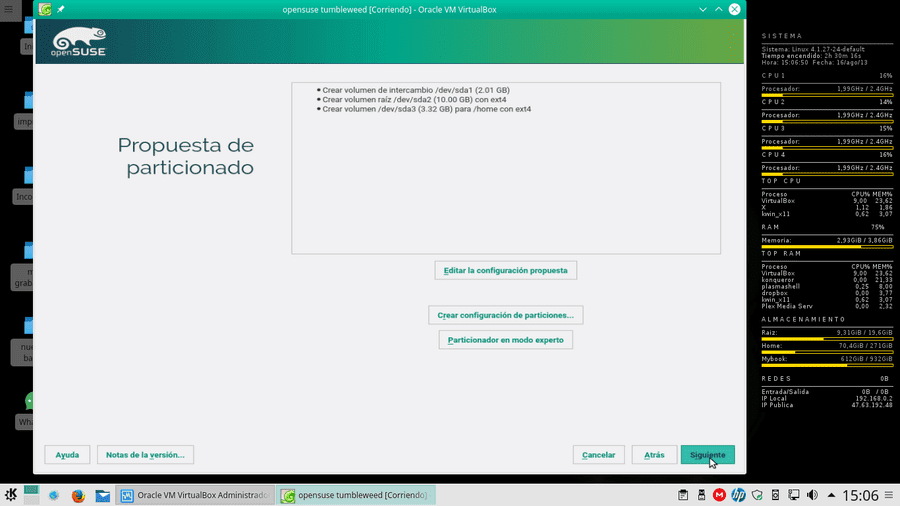Launch Firefox from the taskbar
Image resolution: width=900 pixels, height=506 pixels.
point(78,495)
